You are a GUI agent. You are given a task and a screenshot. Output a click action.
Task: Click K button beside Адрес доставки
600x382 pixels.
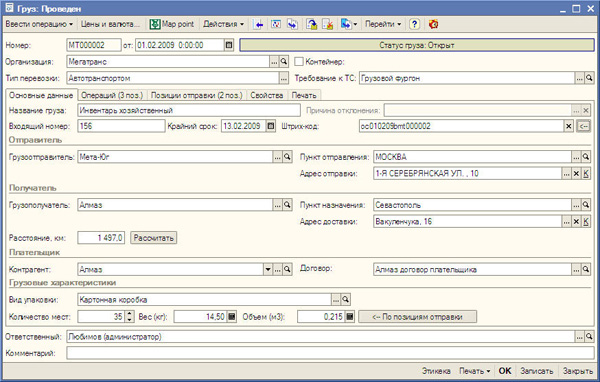586,221
